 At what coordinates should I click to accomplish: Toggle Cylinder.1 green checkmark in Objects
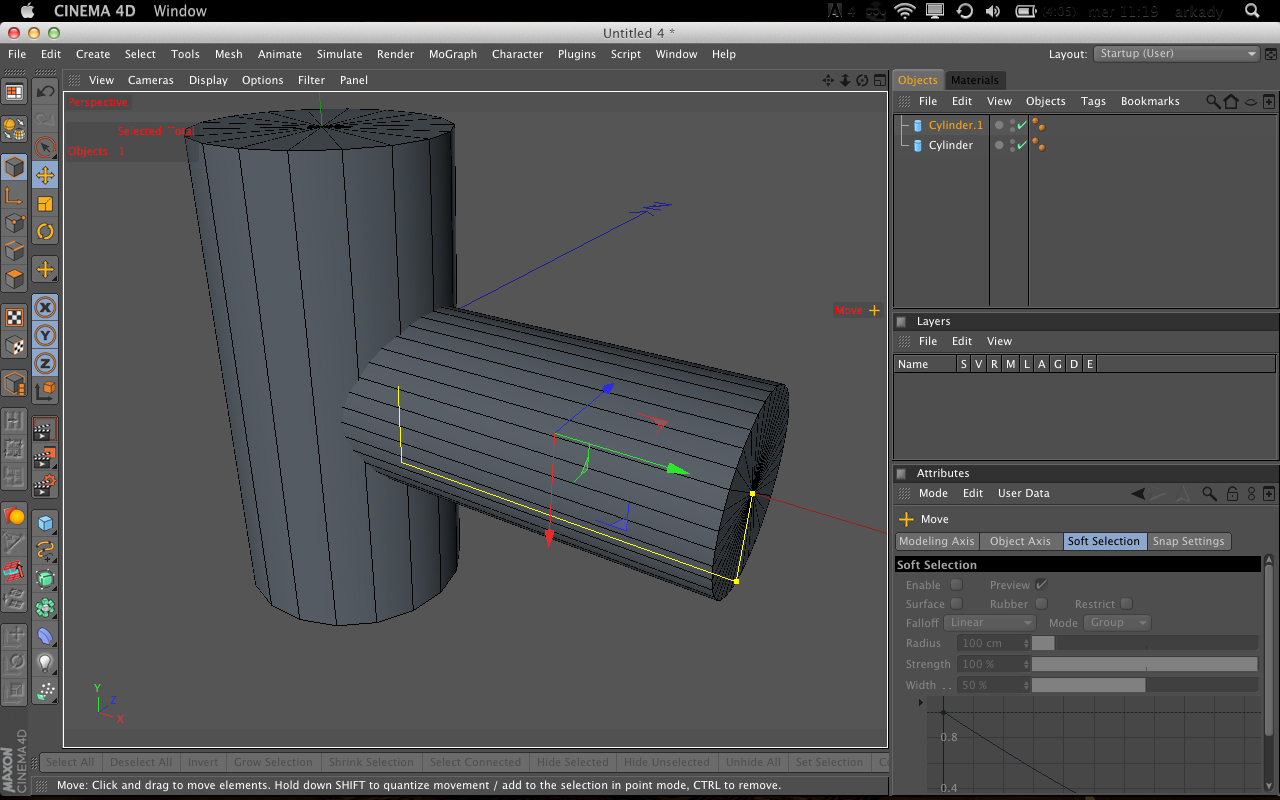[x=1021, y=125]
